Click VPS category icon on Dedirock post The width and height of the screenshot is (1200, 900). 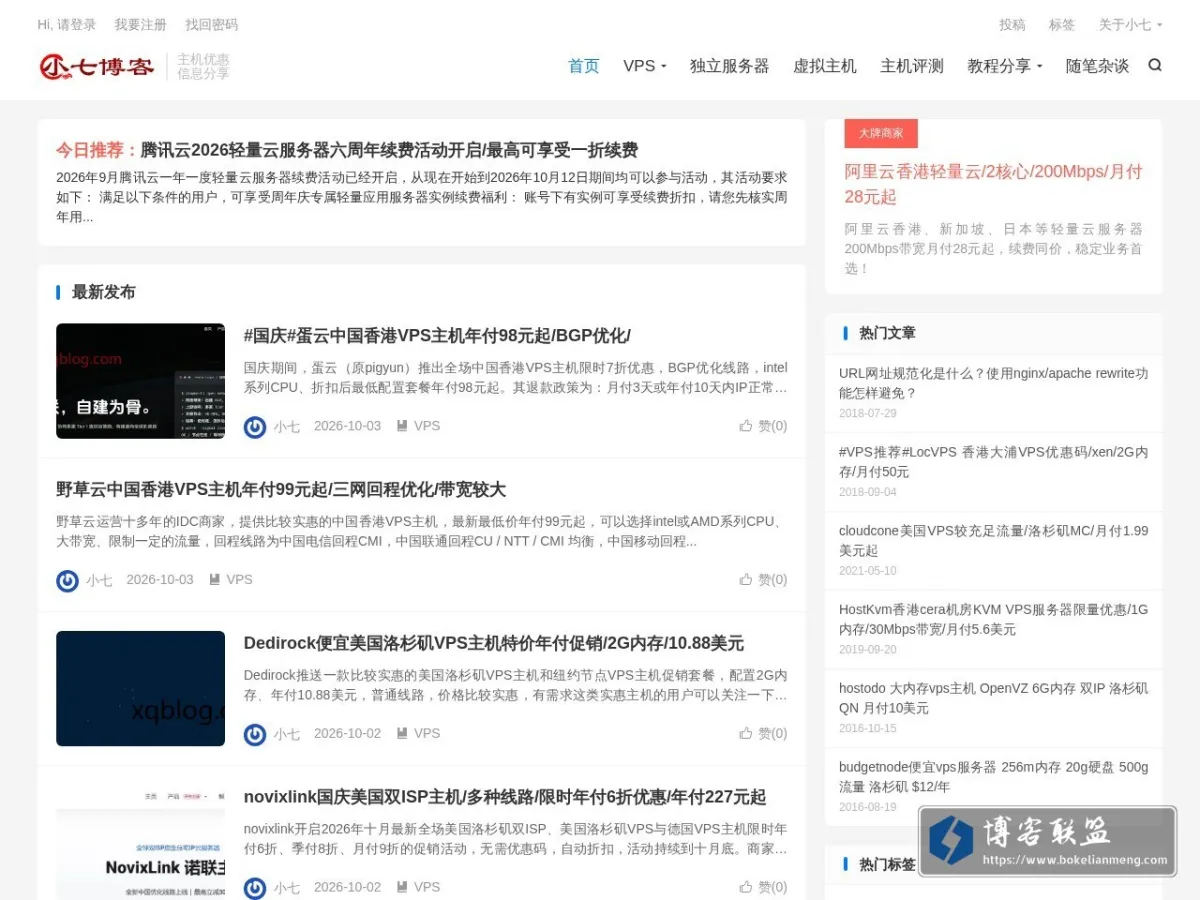pos(402,734)
